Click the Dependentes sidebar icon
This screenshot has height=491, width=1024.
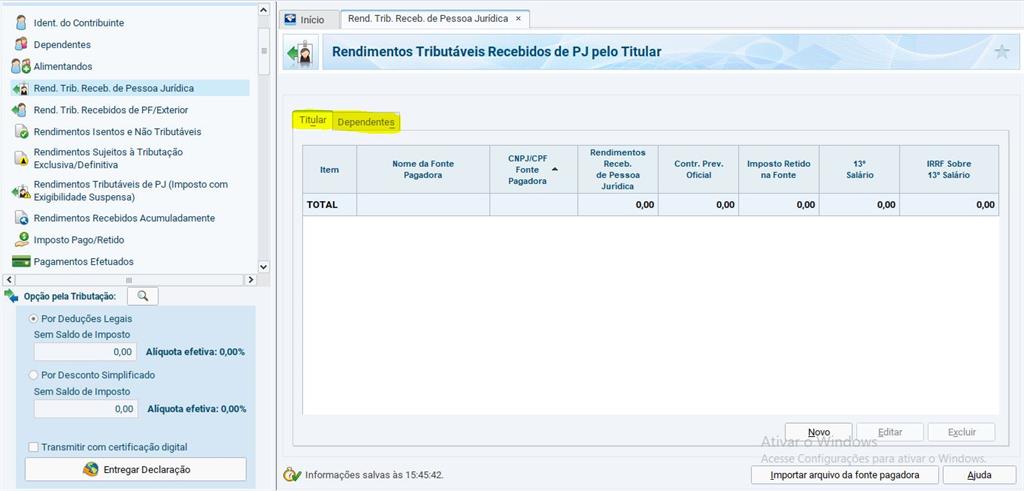(22, 44)
